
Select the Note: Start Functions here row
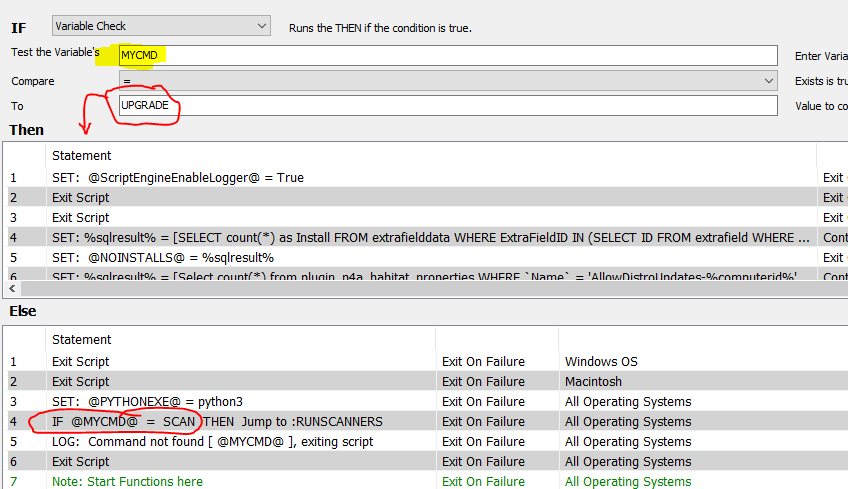pos(127,482)
